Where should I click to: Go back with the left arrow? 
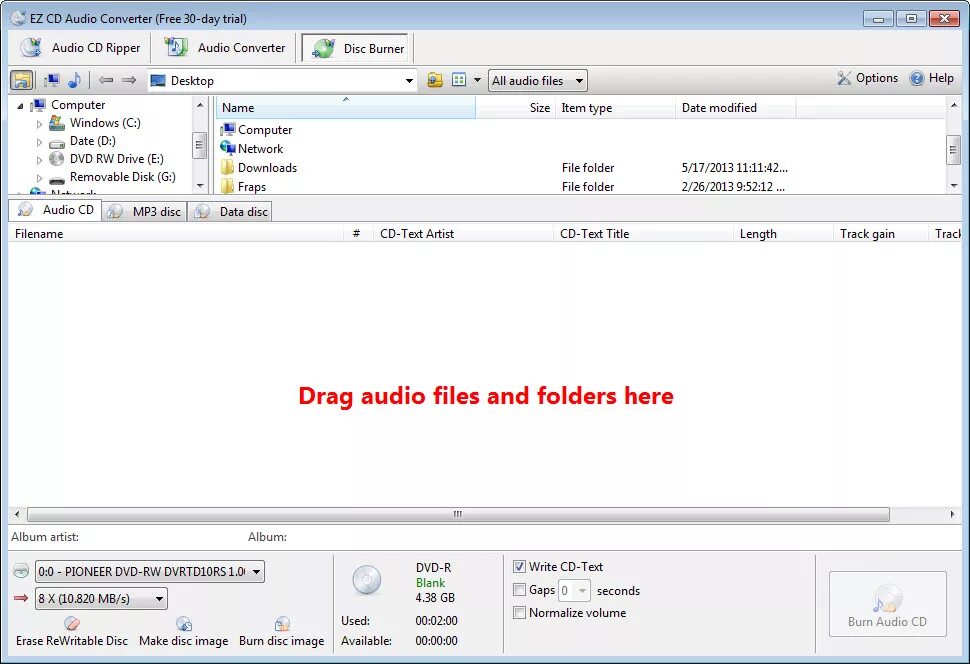[x=106, y=80]
